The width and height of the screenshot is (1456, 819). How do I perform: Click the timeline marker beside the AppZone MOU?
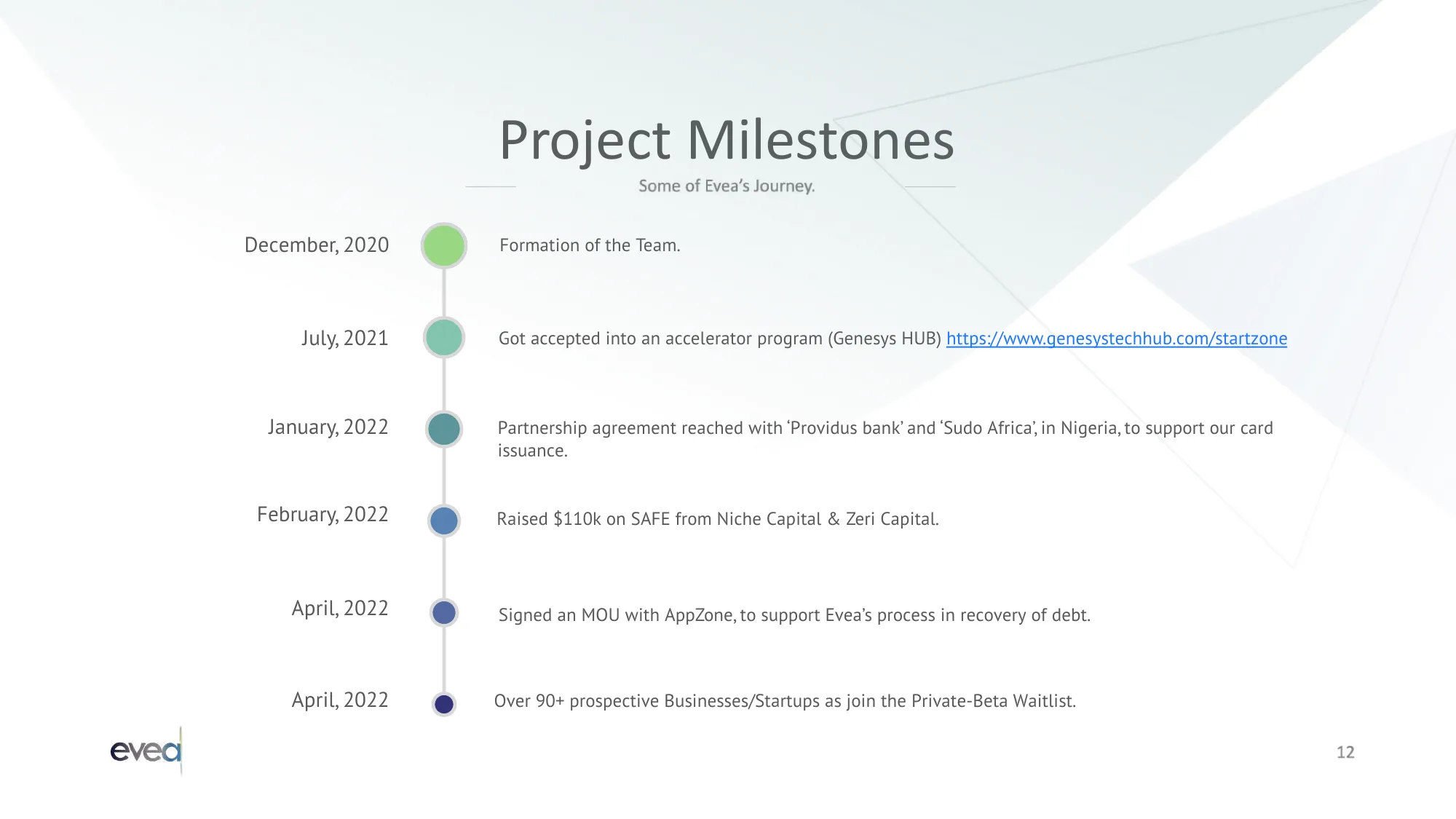click(444, 612)
